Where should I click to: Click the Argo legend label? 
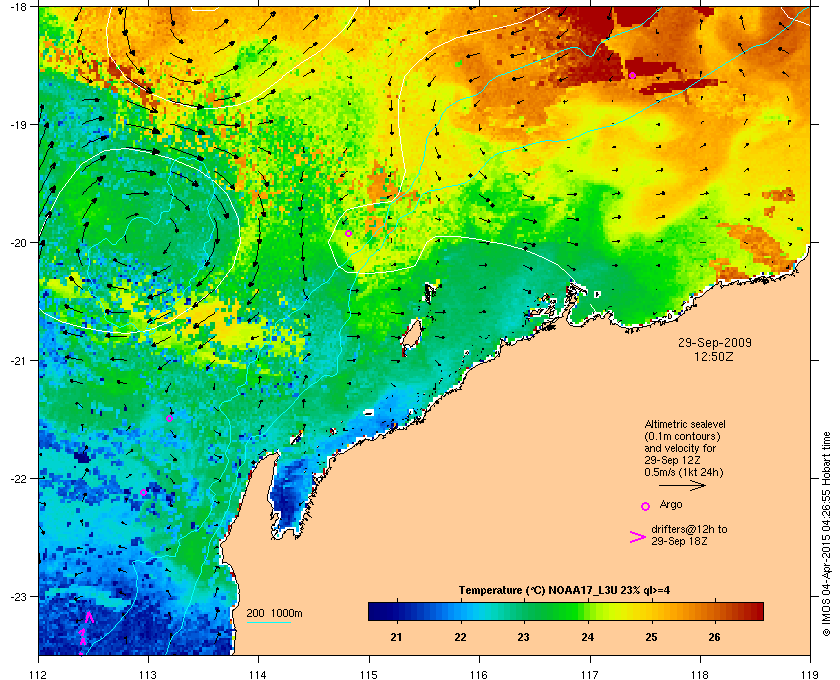671,504
